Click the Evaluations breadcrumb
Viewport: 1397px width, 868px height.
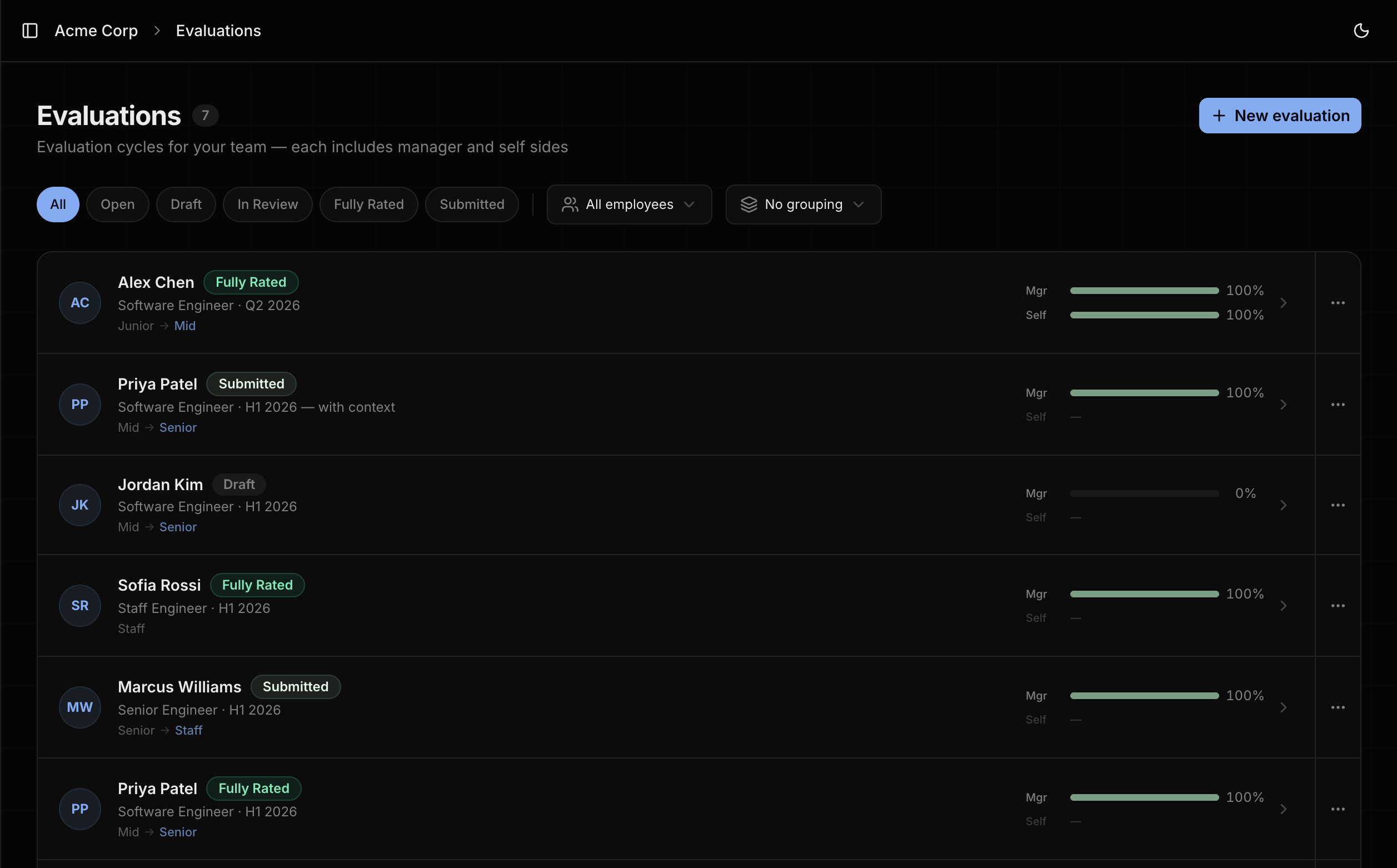click(x=218, y=31)
